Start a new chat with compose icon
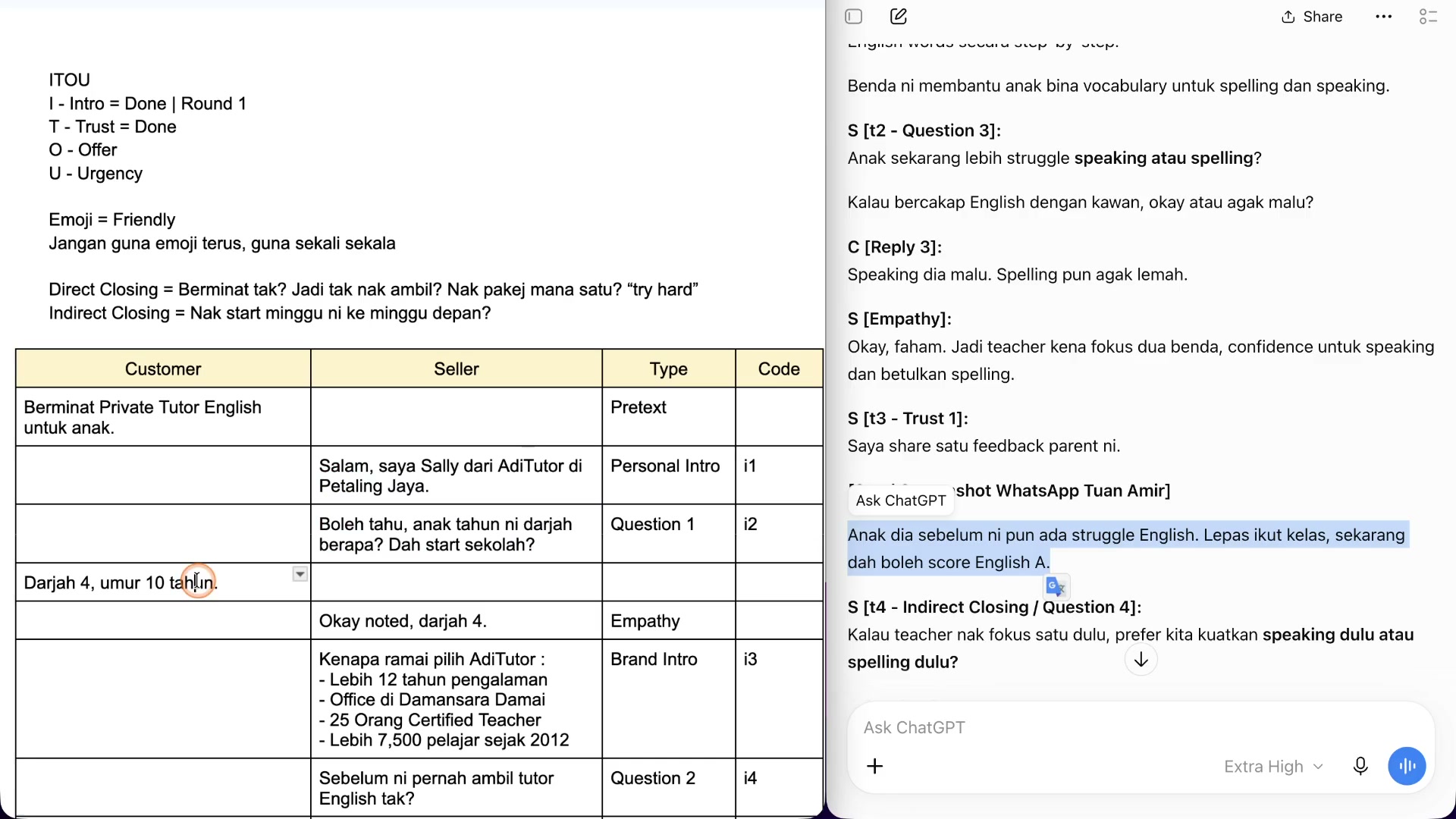Image resolution: width=1456 pixels, height=819 pixels. pyautogui.click(x=899, y=17)
